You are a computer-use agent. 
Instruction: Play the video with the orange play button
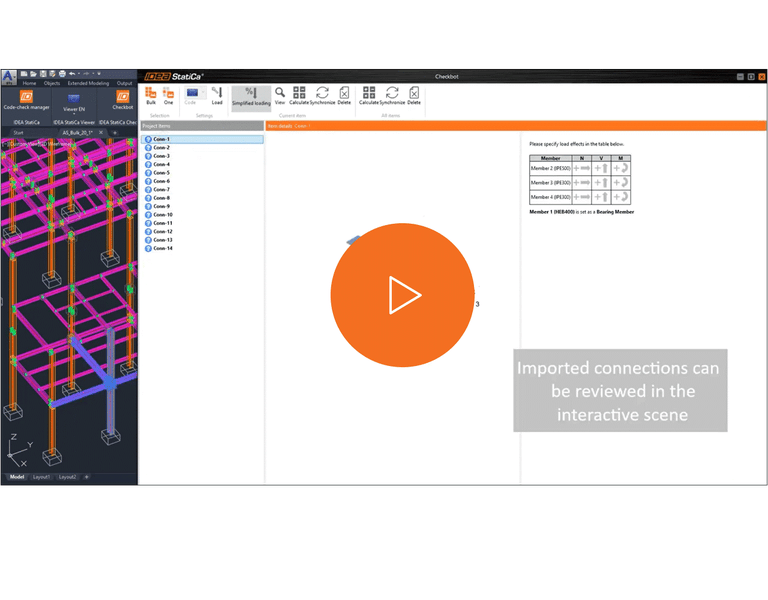coord(402,295)
